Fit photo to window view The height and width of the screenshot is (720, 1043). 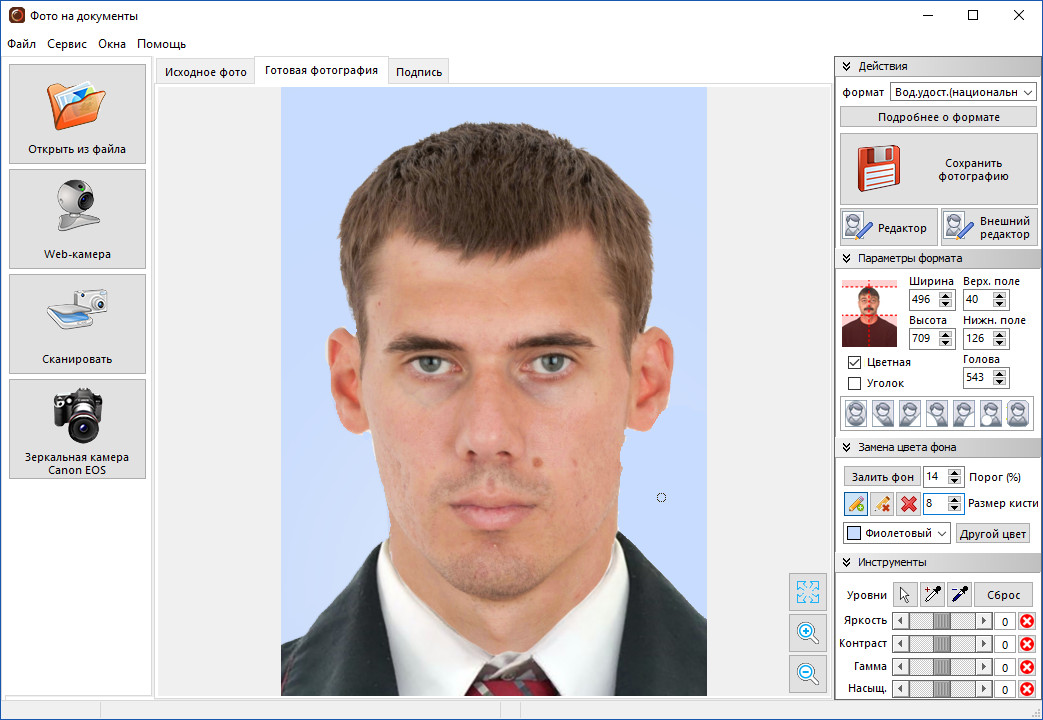[808, 592]
